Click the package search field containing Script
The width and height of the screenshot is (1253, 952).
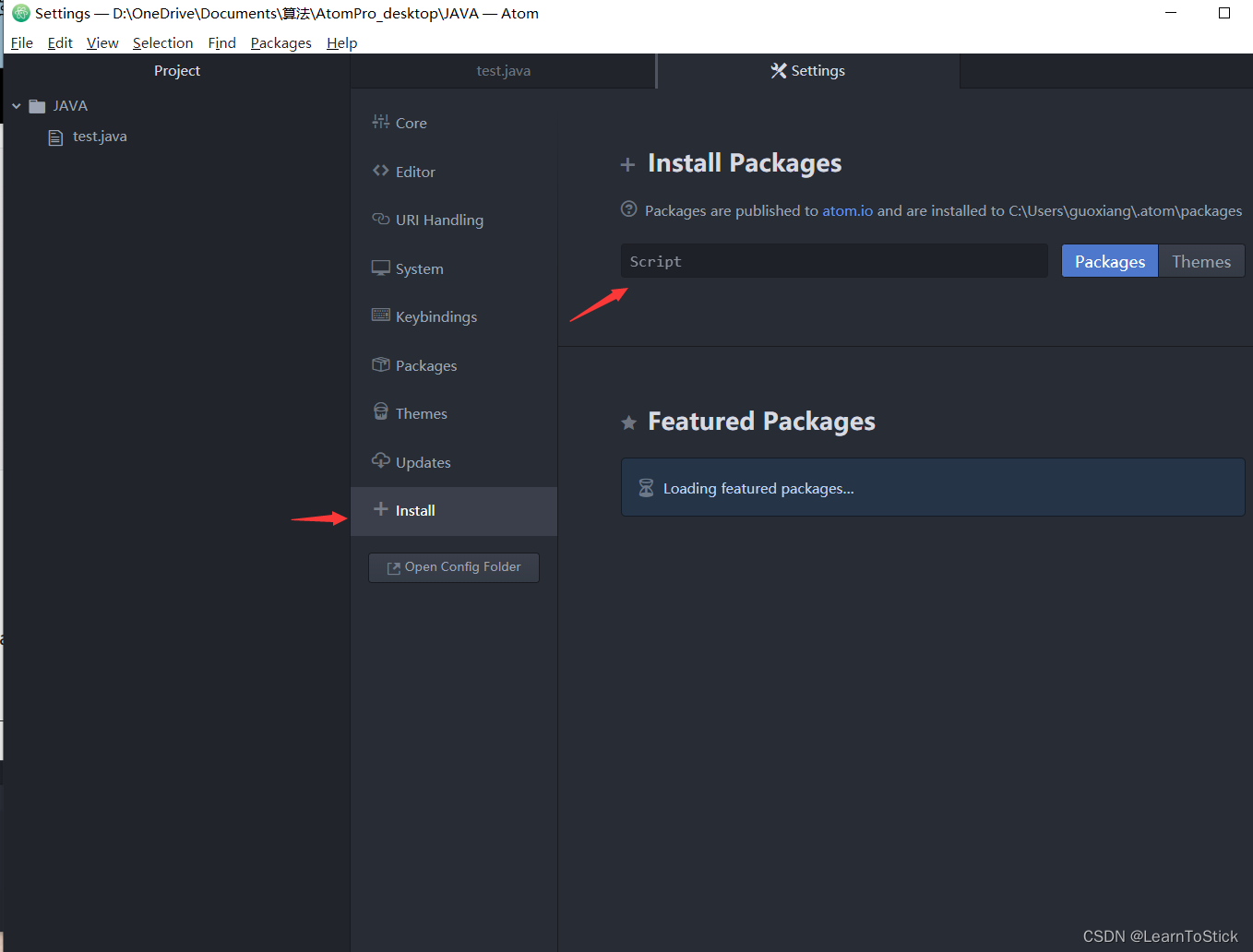[834, 261]
